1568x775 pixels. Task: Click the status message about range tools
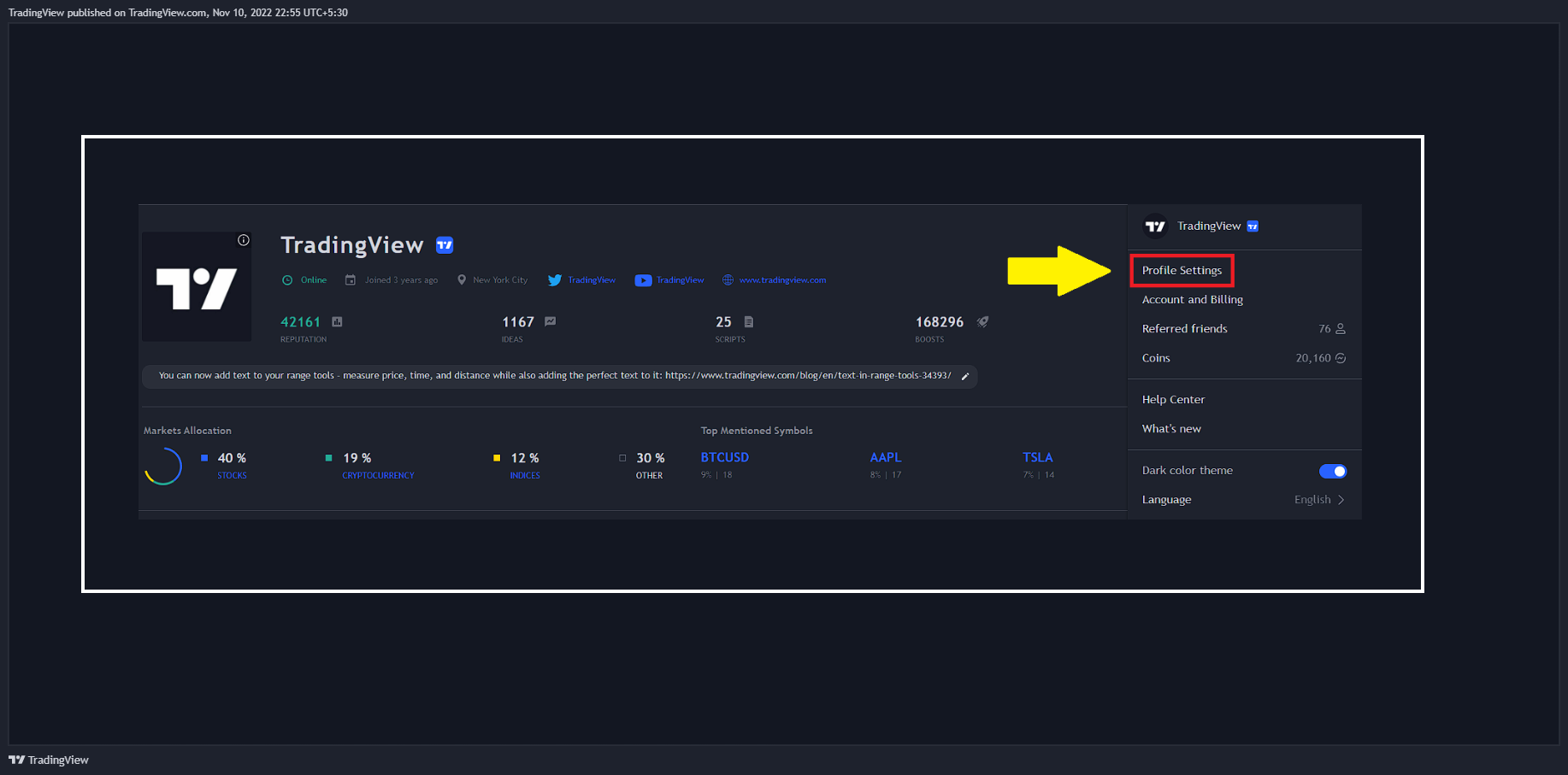[555, 376]
